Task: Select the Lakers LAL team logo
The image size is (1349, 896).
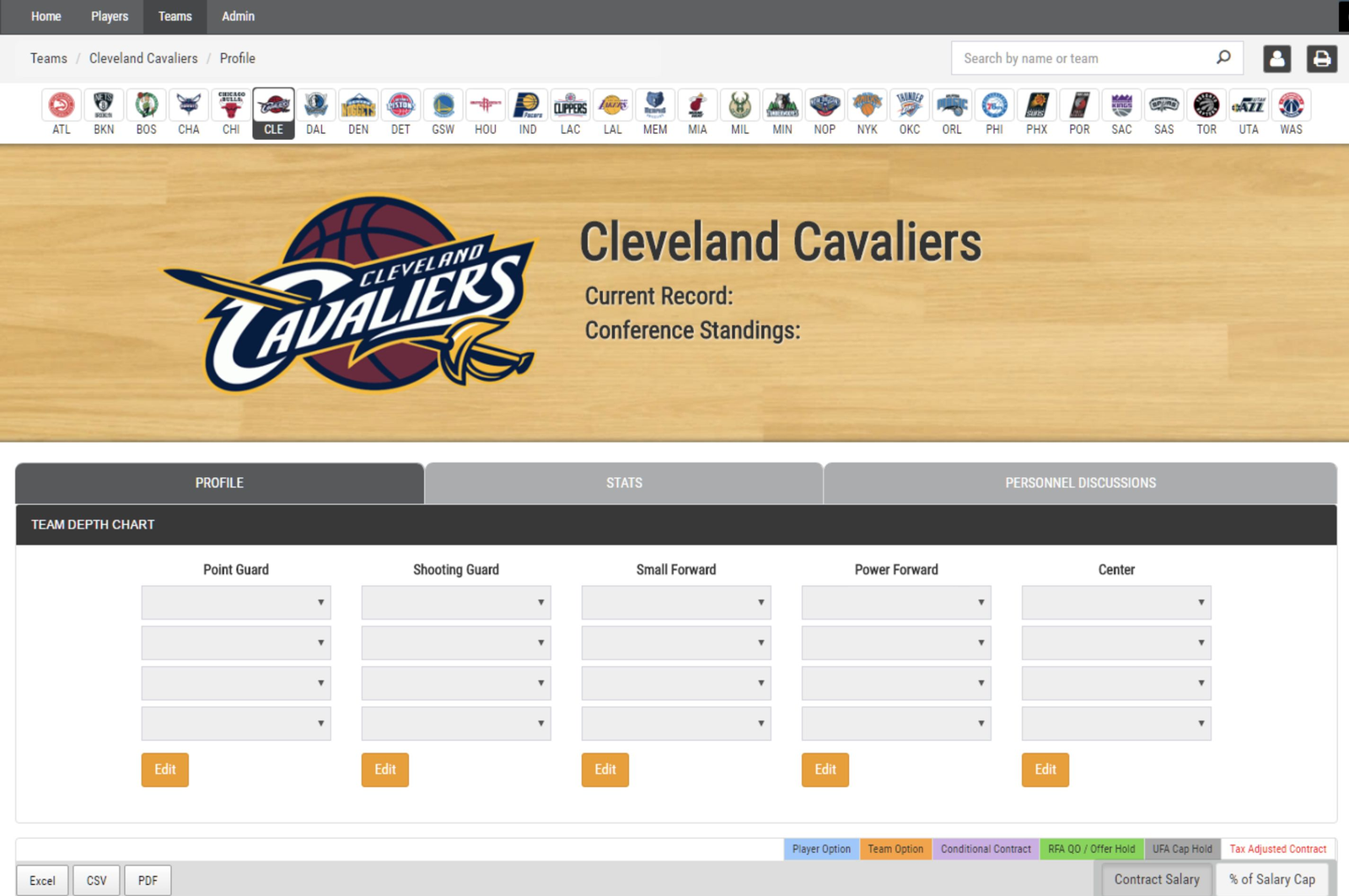Action: pos(613,113)
